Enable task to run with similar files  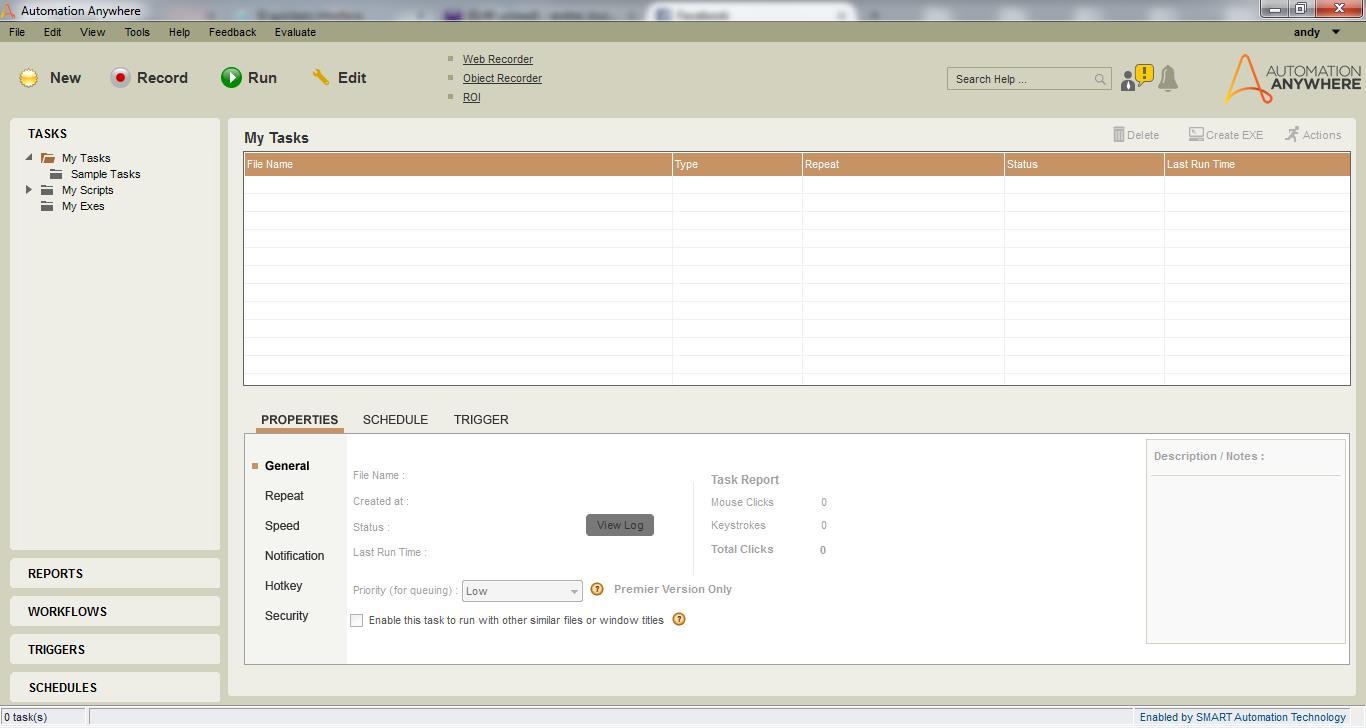(x=357, y=620)
